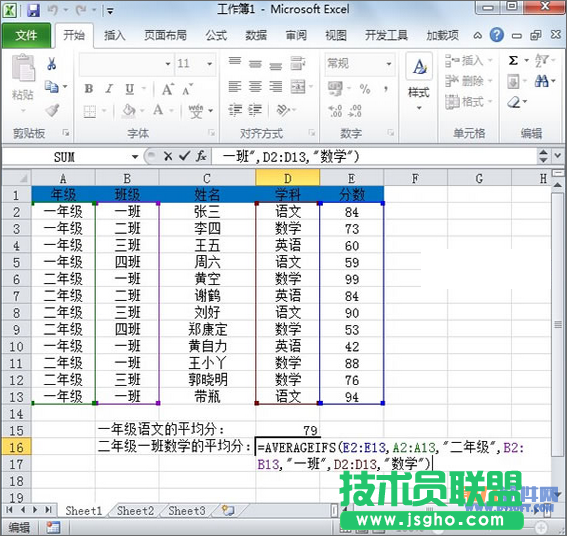Click the Undo arrow icon
Screen dimensions: 567x536
(53, 10)
